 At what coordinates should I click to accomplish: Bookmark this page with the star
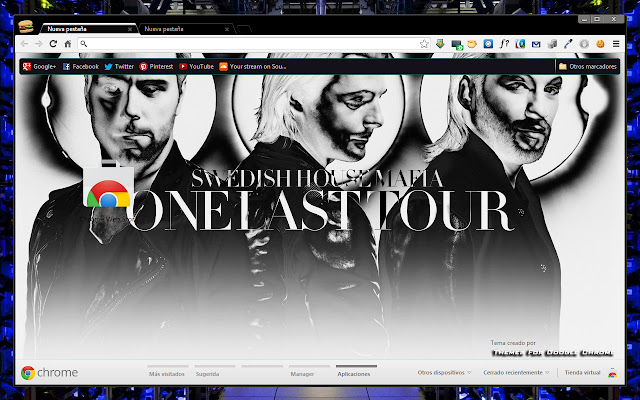424,44
